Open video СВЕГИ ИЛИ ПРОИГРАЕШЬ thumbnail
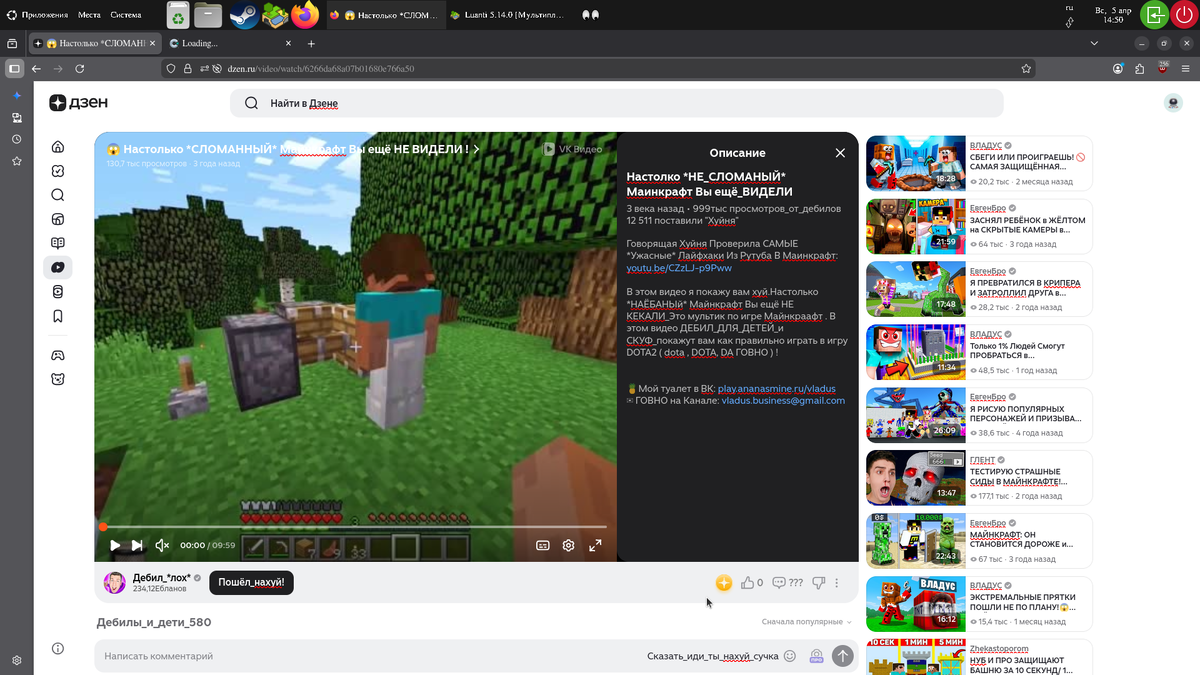The image size is (1200, 675). (x=915, y=163)
